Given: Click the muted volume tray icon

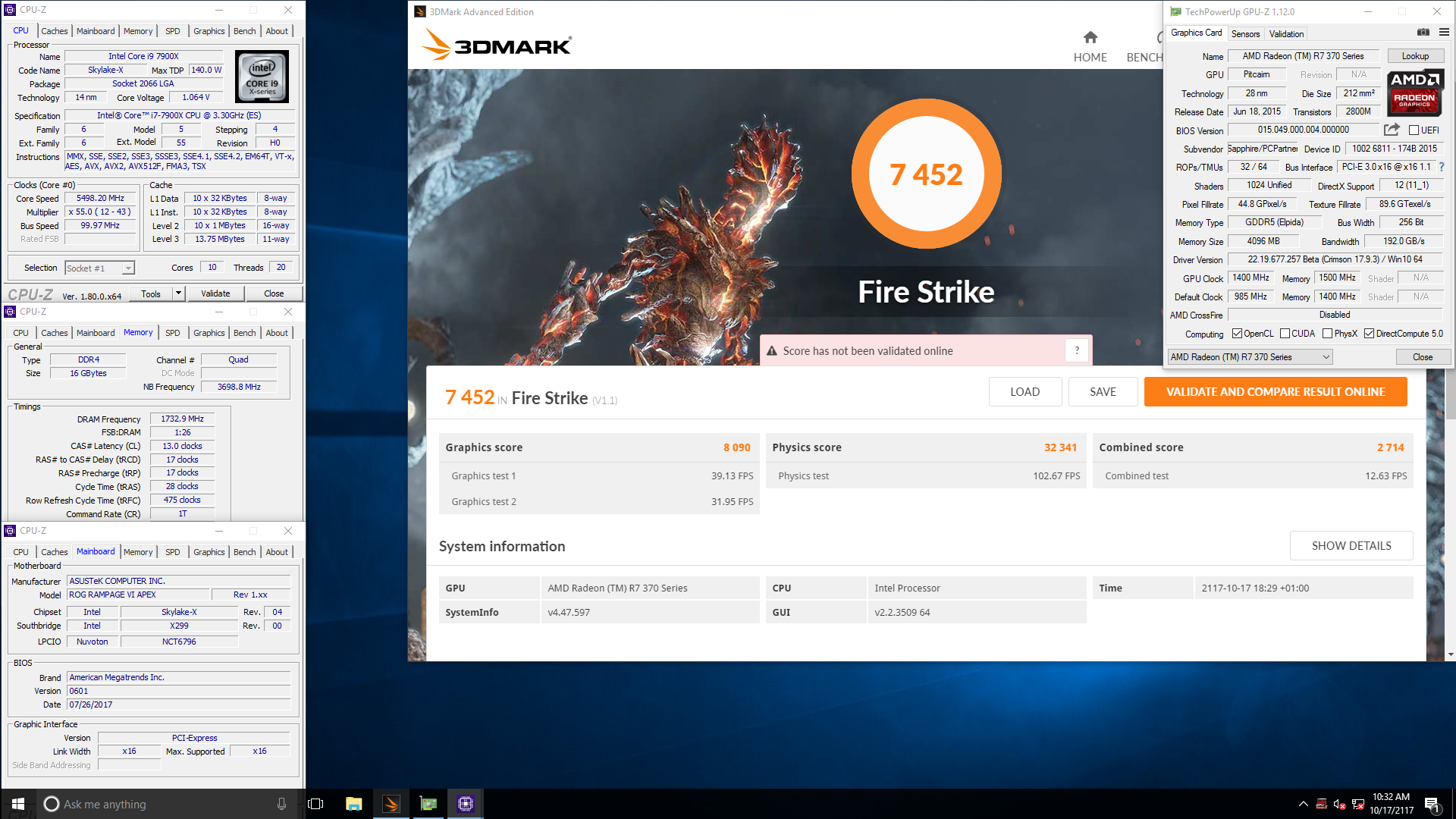Looking at the screenshot, I should 1340,804.
